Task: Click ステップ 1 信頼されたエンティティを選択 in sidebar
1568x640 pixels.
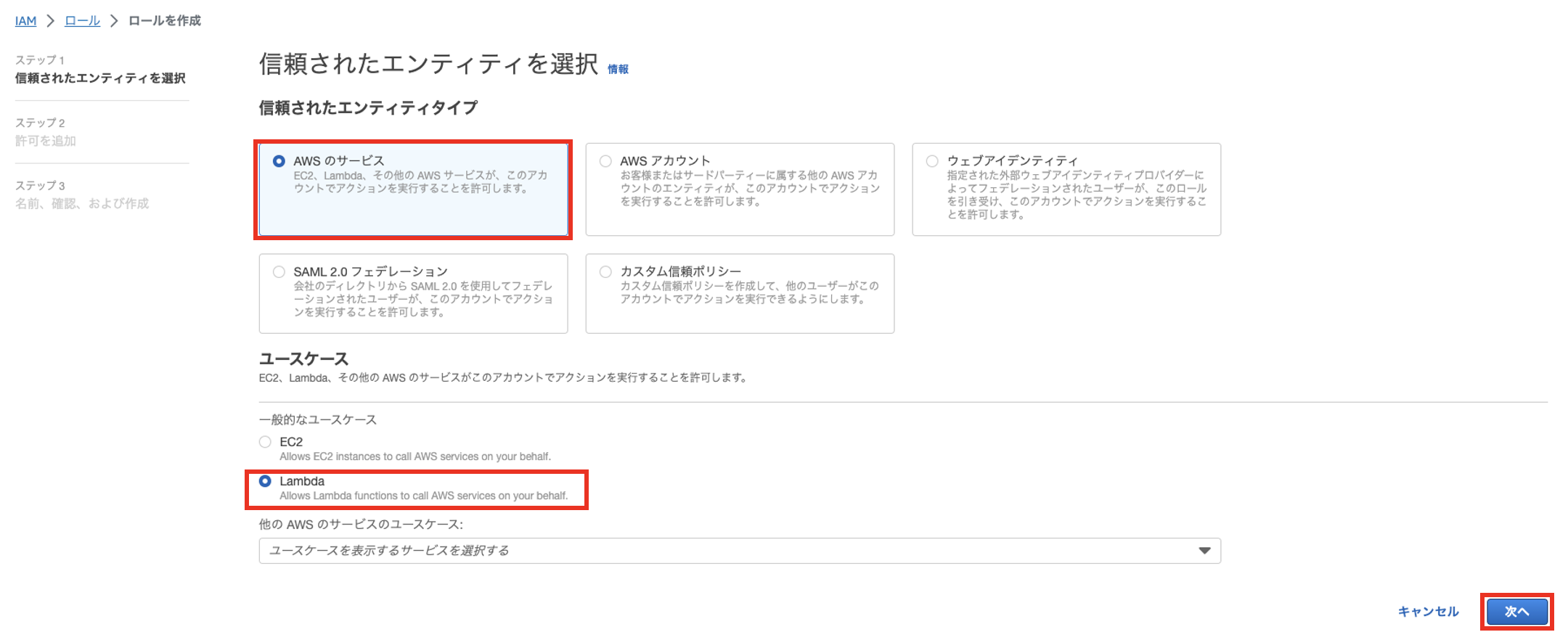Action: [100, 70]
